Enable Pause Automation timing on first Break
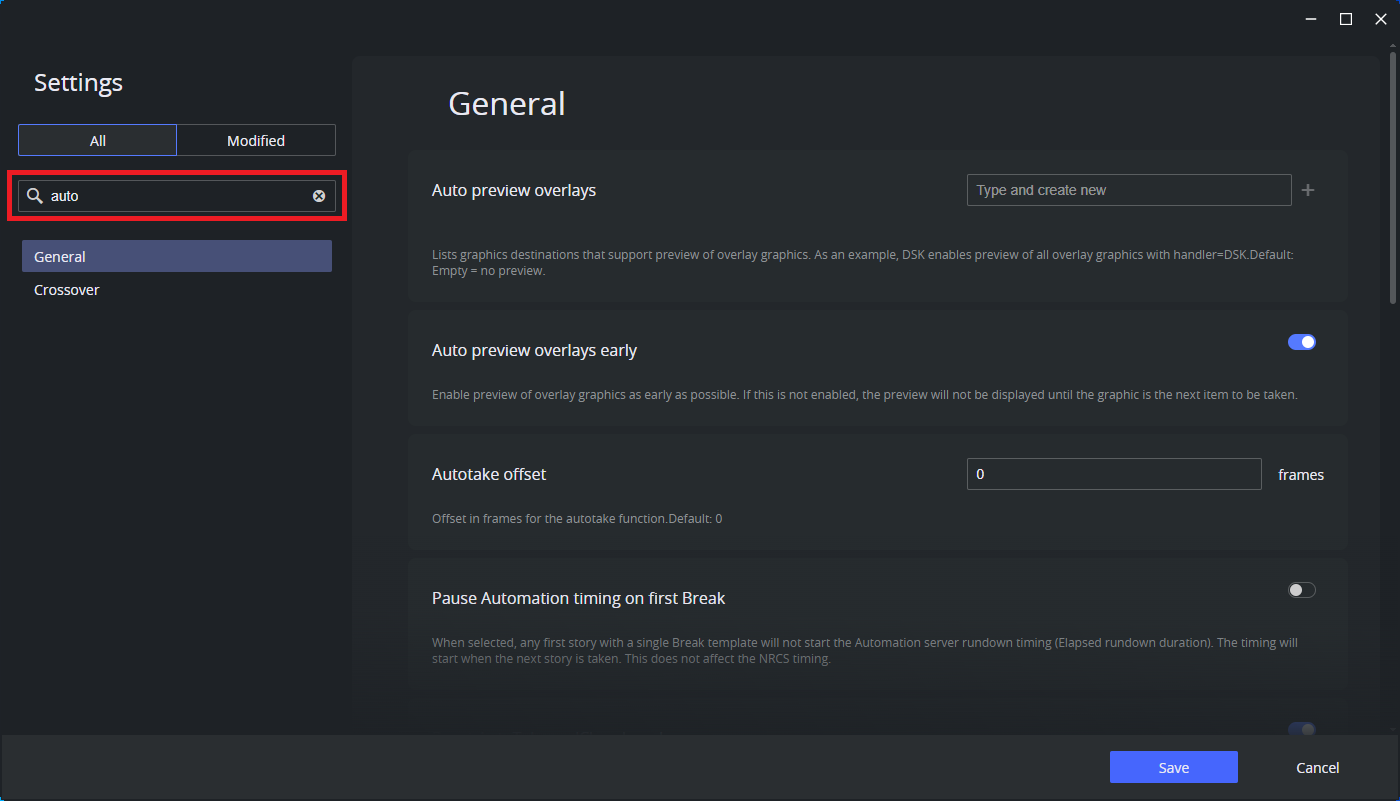Screen dimensions: 1400x801 click(x=1301, y=589)
